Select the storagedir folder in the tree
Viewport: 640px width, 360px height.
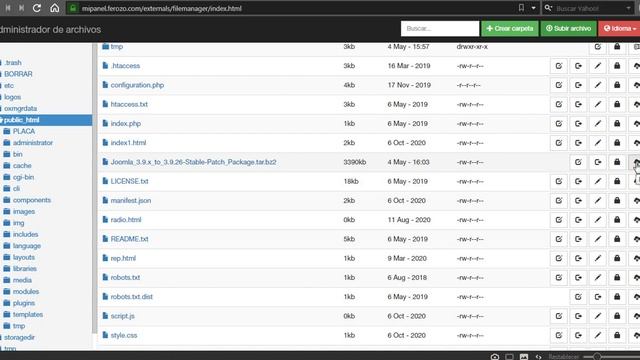[x=19, y=337]
